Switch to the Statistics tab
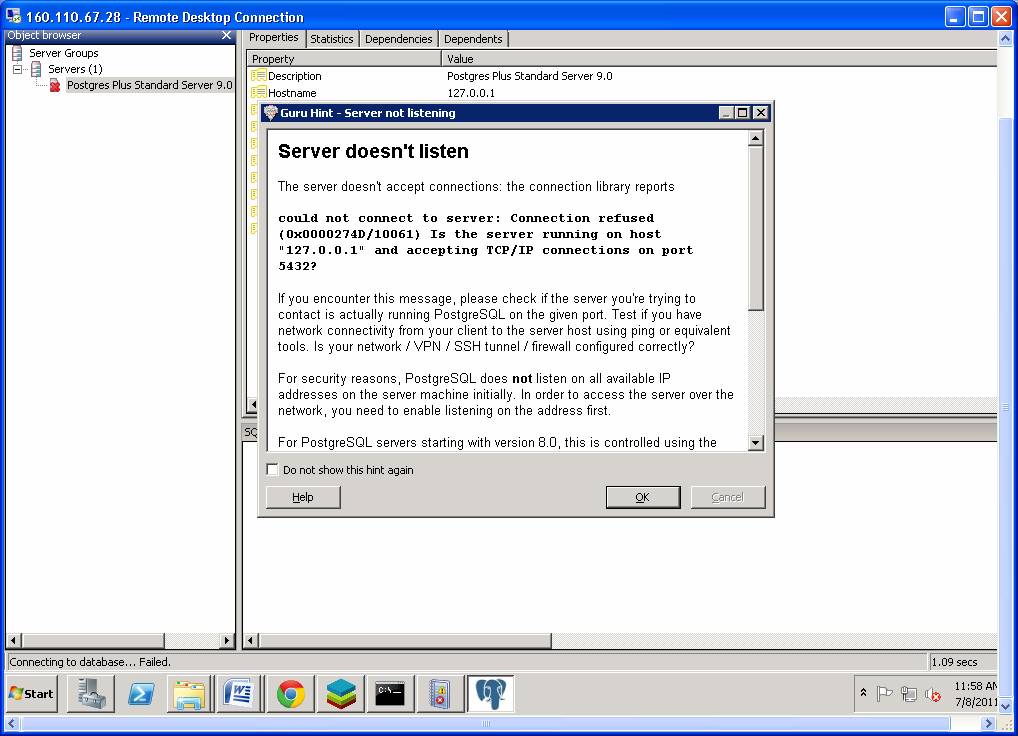The image size is (1018, 736). click(331, 39)
